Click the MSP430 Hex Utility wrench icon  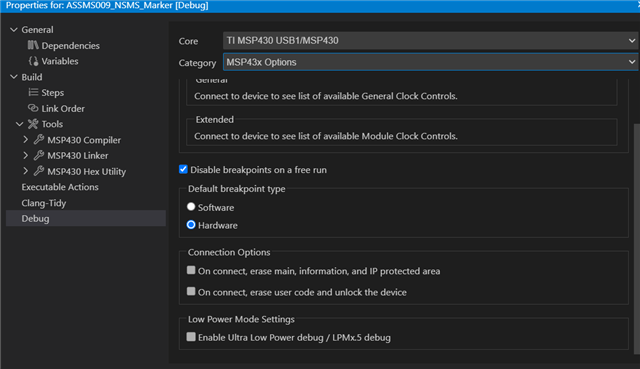(x=39, y=171)
